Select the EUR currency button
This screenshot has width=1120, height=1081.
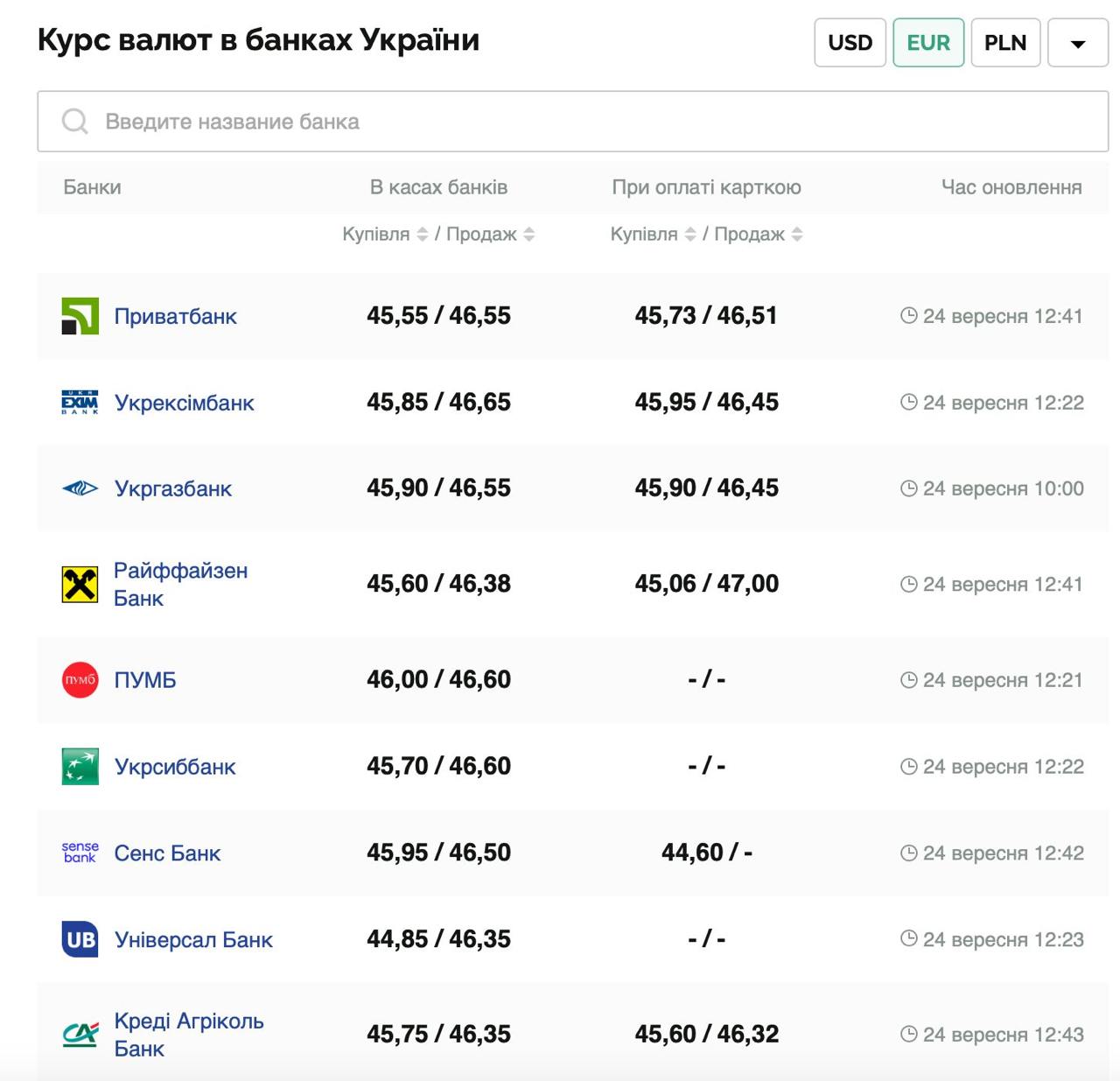coord(927,43)
